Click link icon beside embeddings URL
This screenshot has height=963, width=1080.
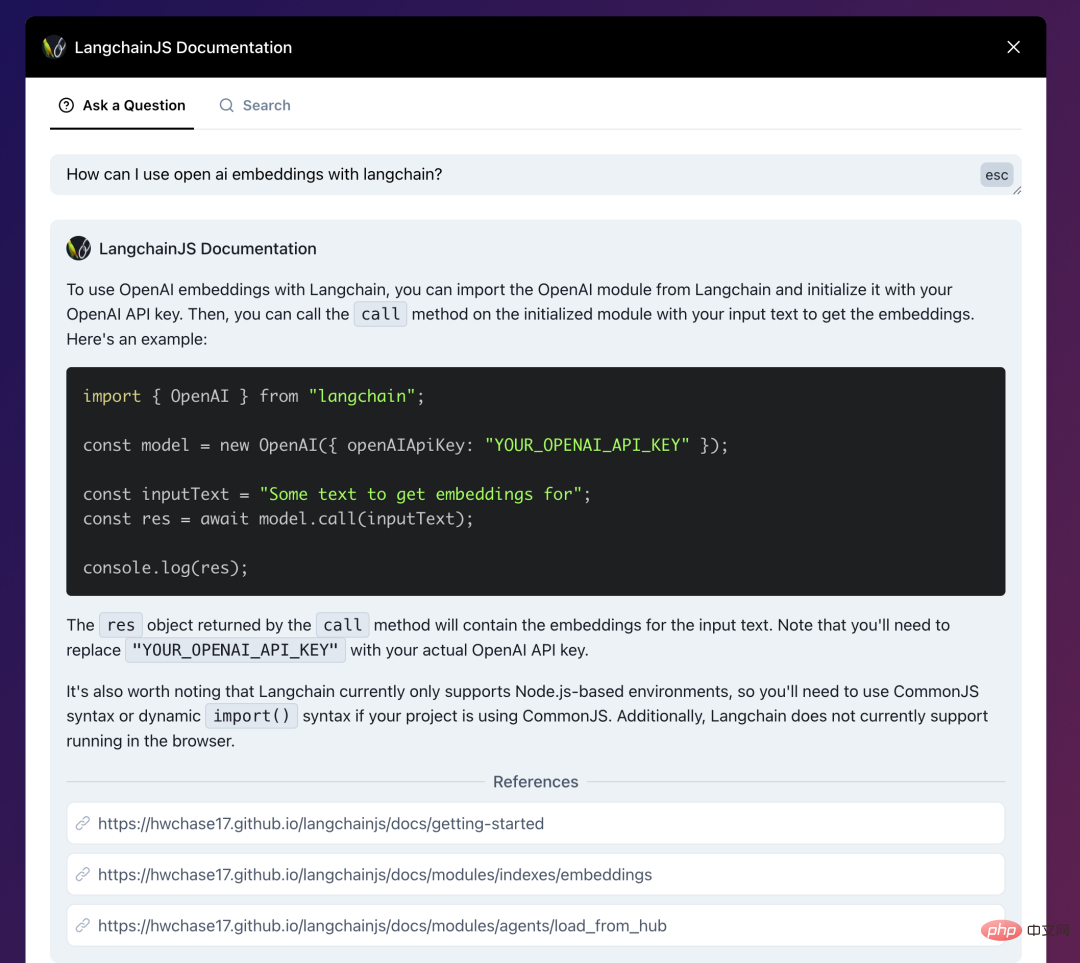click(84, 875)
